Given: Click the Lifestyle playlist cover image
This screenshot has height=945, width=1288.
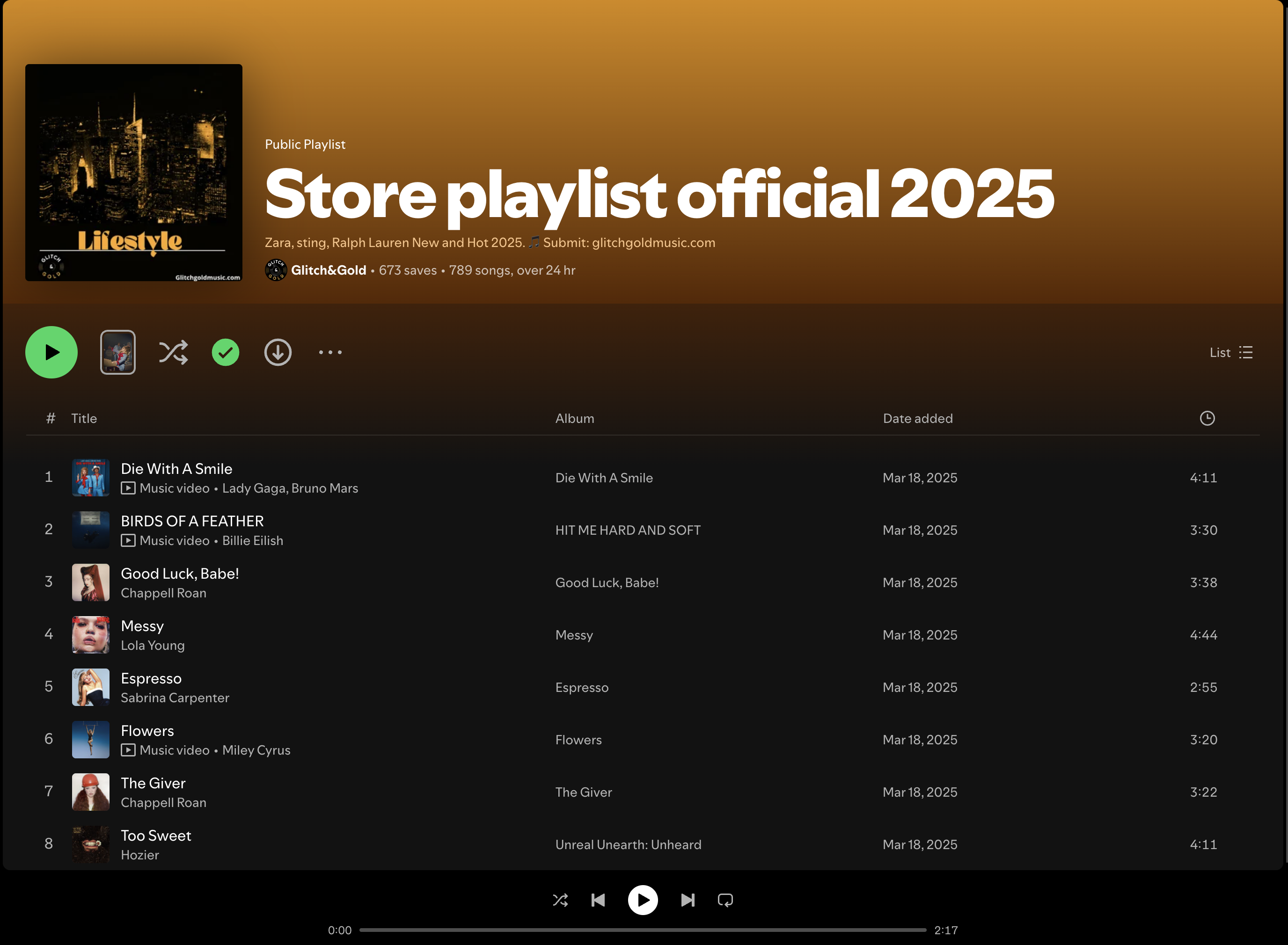Looking at the screenshot, I should (134, 172).
